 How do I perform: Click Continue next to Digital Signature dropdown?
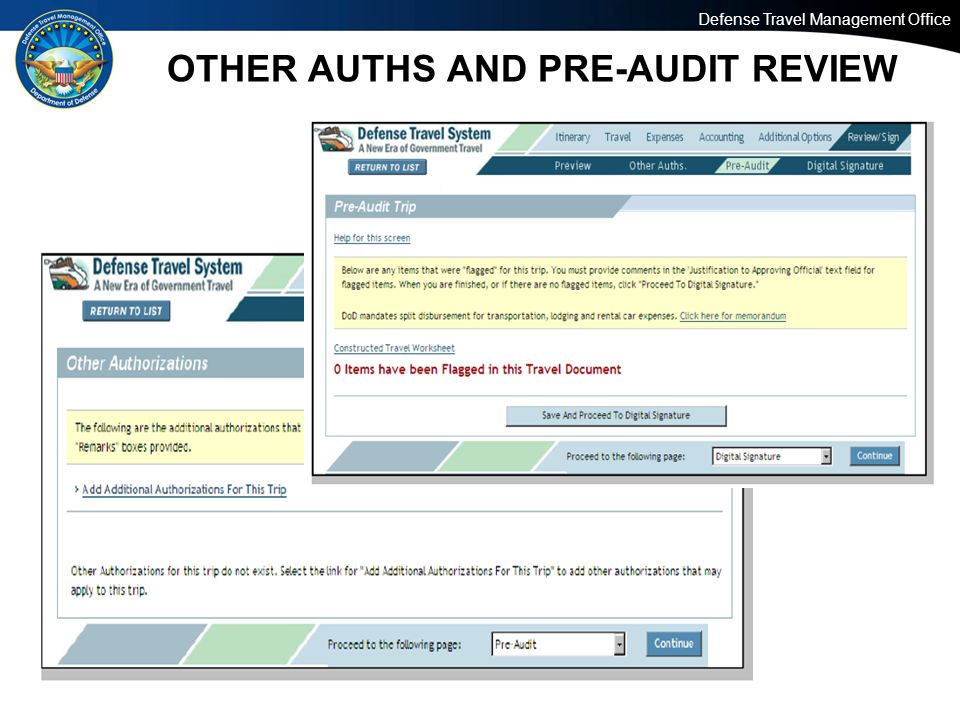(874, 456)
